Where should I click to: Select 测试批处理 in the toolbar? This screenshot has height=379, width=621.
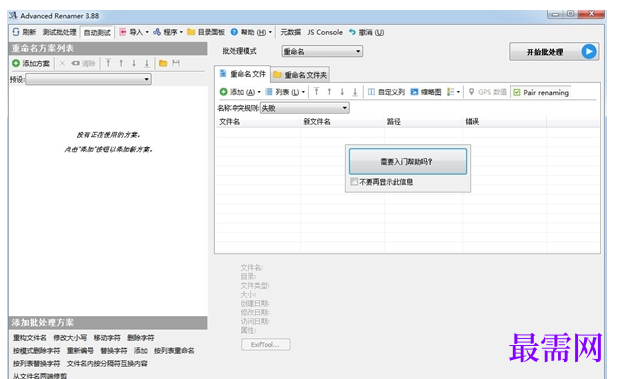click(x=59, y=32)
